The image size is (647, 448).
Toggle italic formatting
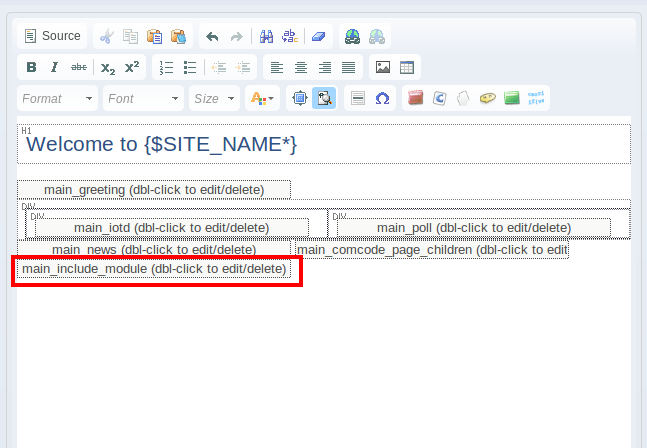coord(54,68)
